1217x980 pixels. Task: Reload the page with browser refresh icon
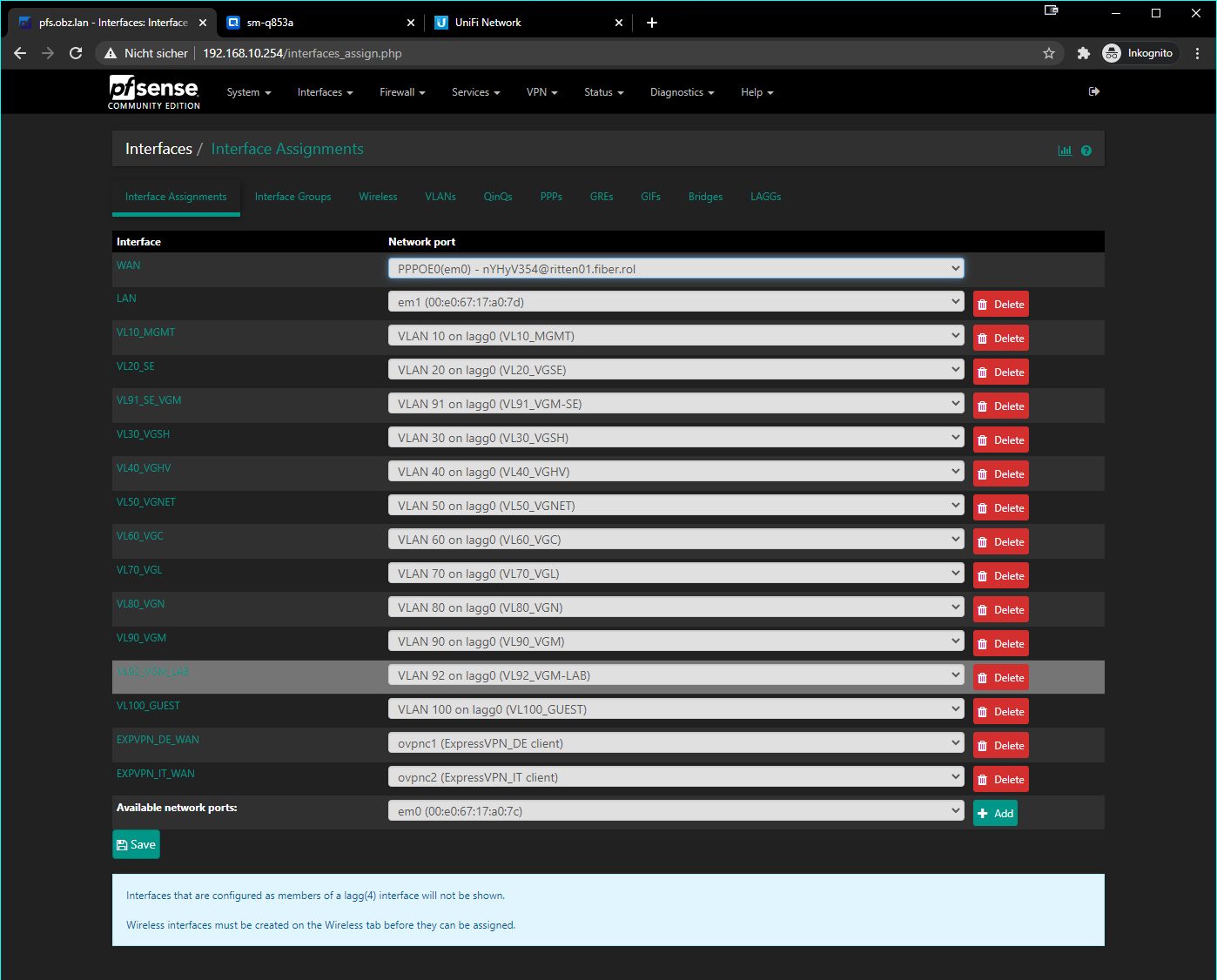coord(76,53)
